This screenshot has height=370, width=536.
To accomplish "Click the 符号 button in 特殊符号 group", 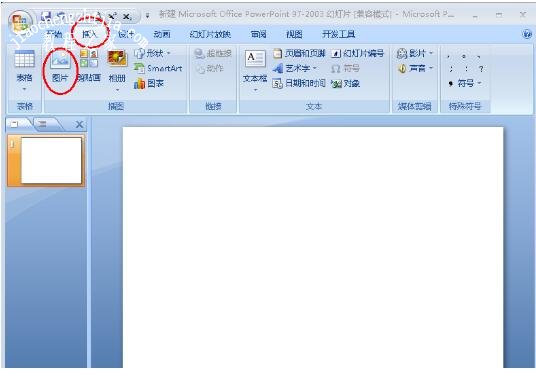I will pos(461,83).
